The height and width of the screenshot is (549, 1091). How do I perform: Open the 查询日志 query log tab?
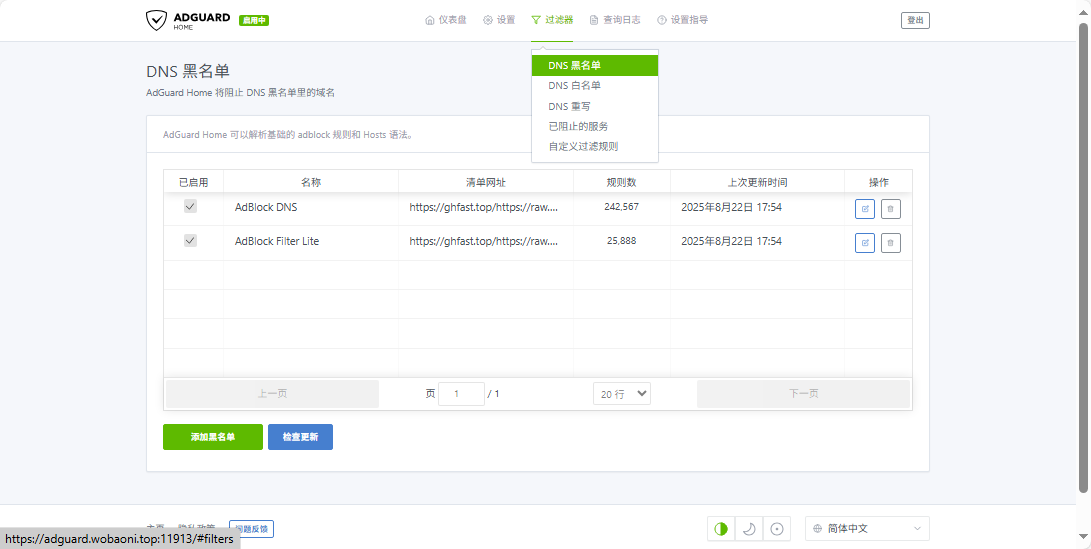pos(615,20)
